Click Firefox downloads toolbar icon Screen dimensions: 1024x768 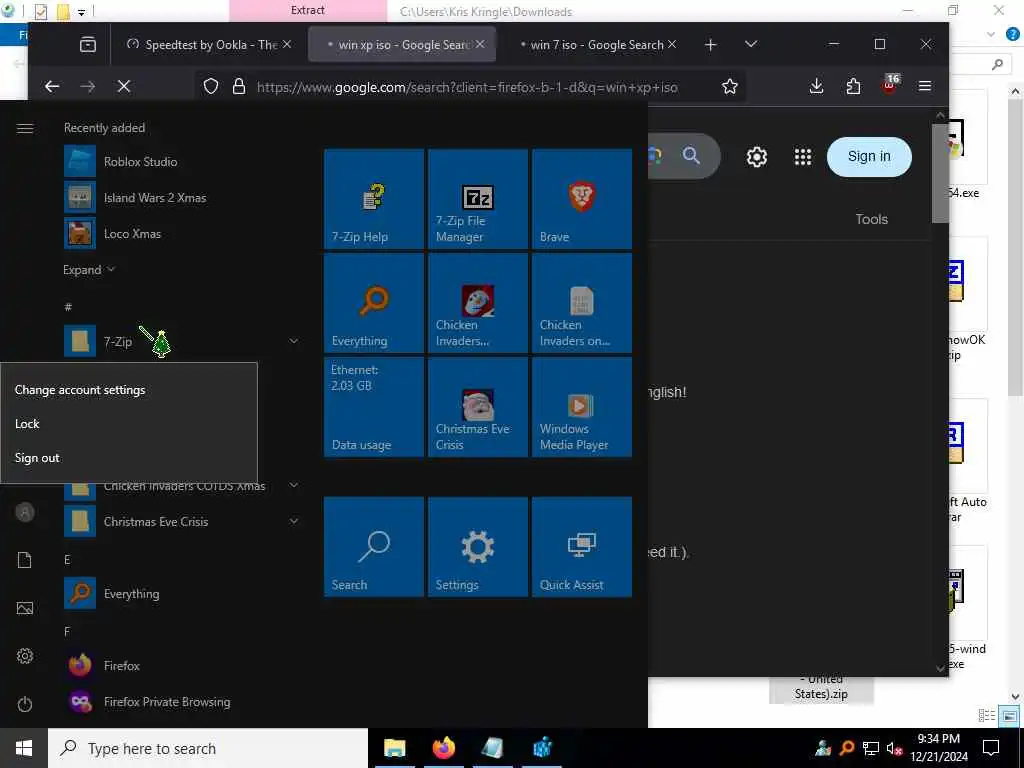pos(816,86)
